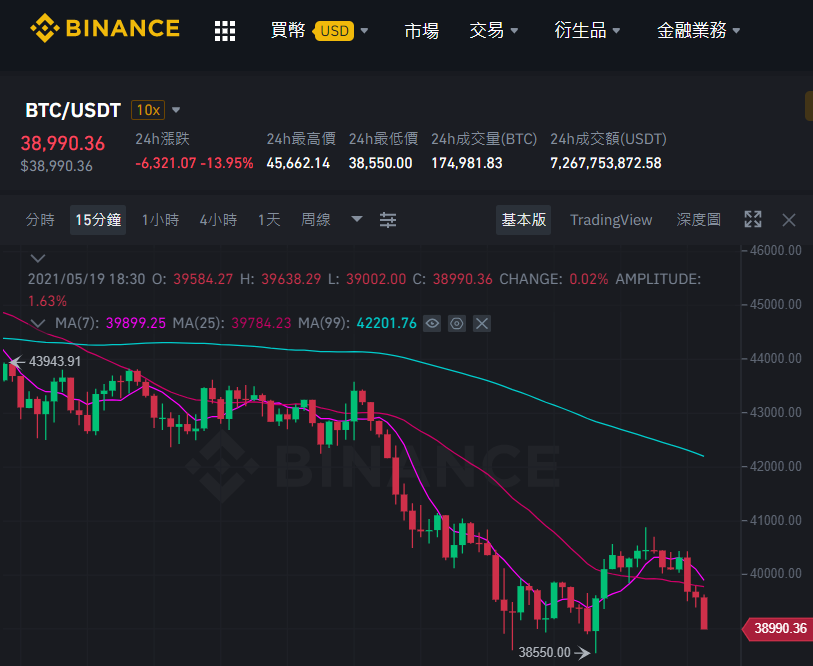Expand the BTC/USDT pair dropdown arrow
813x666 pixels.
click(176, 110)
